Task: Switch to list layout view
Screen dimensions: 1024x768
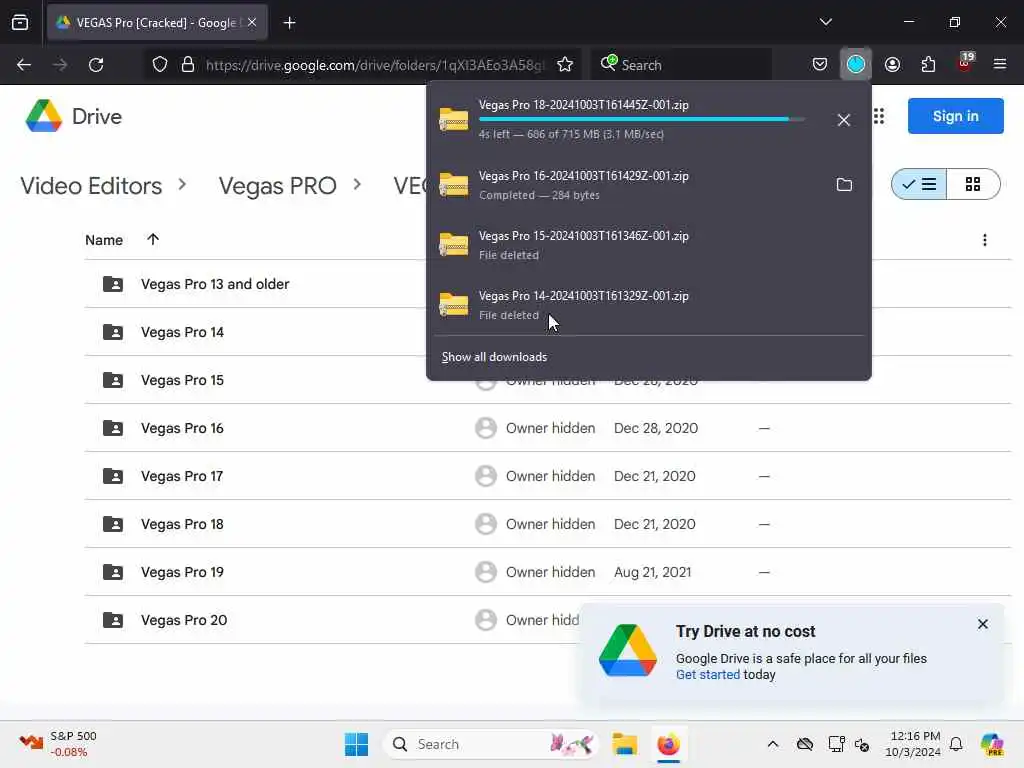Action: (x=919, y=184)
